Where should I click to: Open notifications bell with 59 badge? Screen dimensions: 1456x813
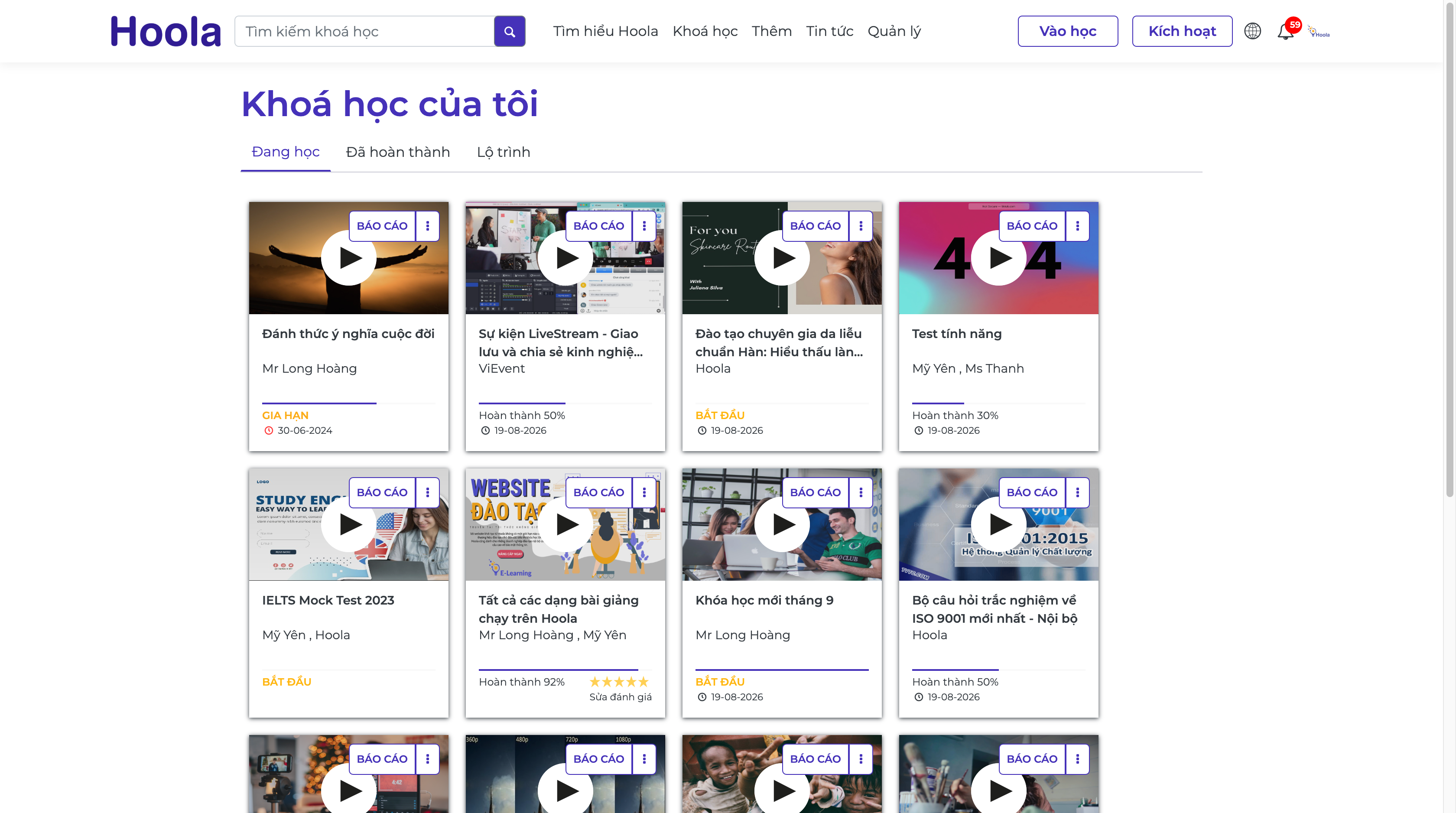[1285, 32]
